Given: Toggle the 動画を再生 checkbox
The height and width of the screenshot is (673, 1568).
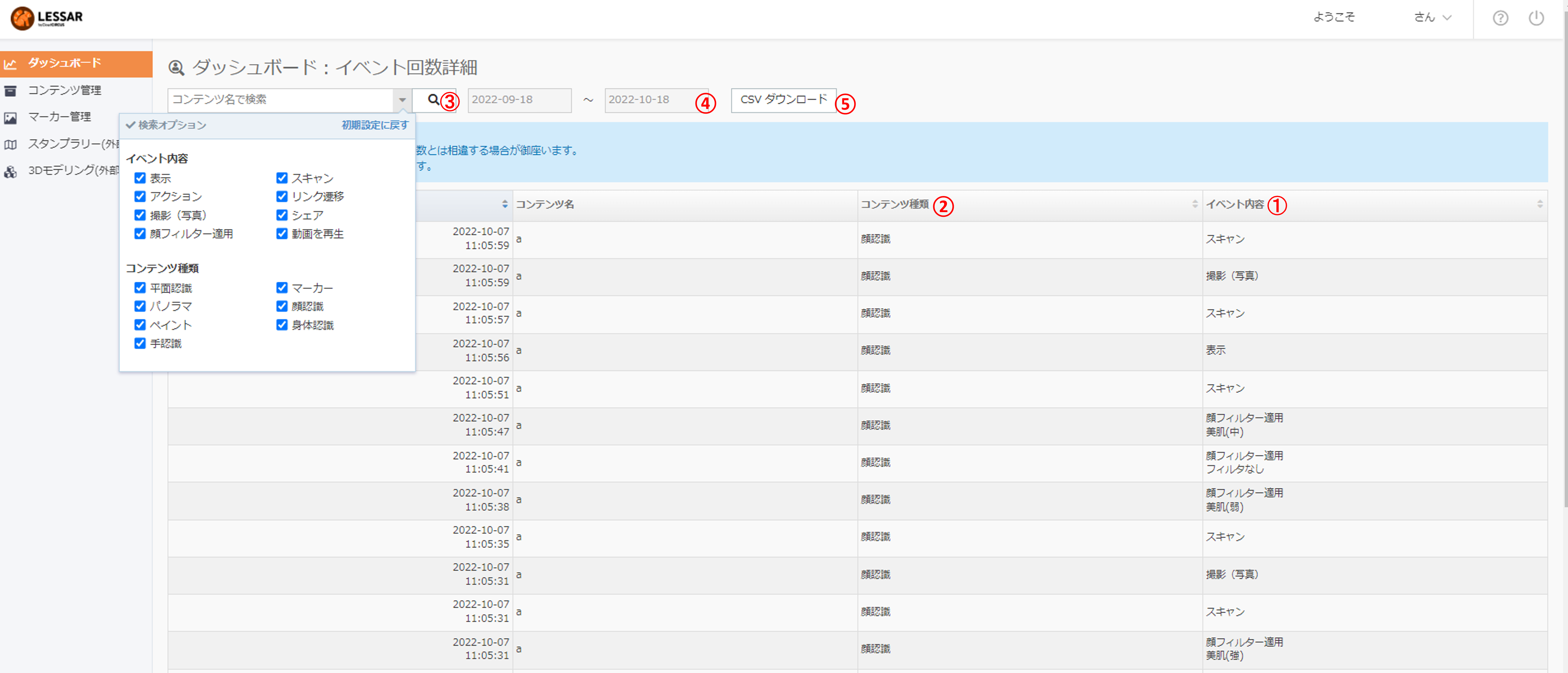Looking at the screenshot, I should coord(282,233).
